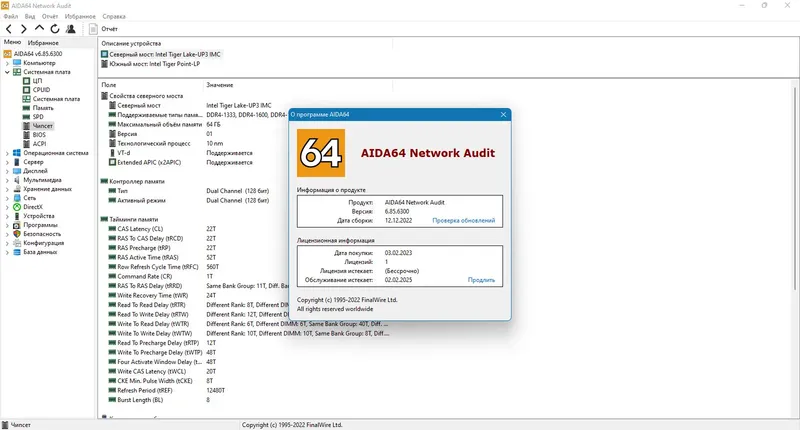
Task: Collapse the Системная плата tree node
Action: [x=7, y=72]
